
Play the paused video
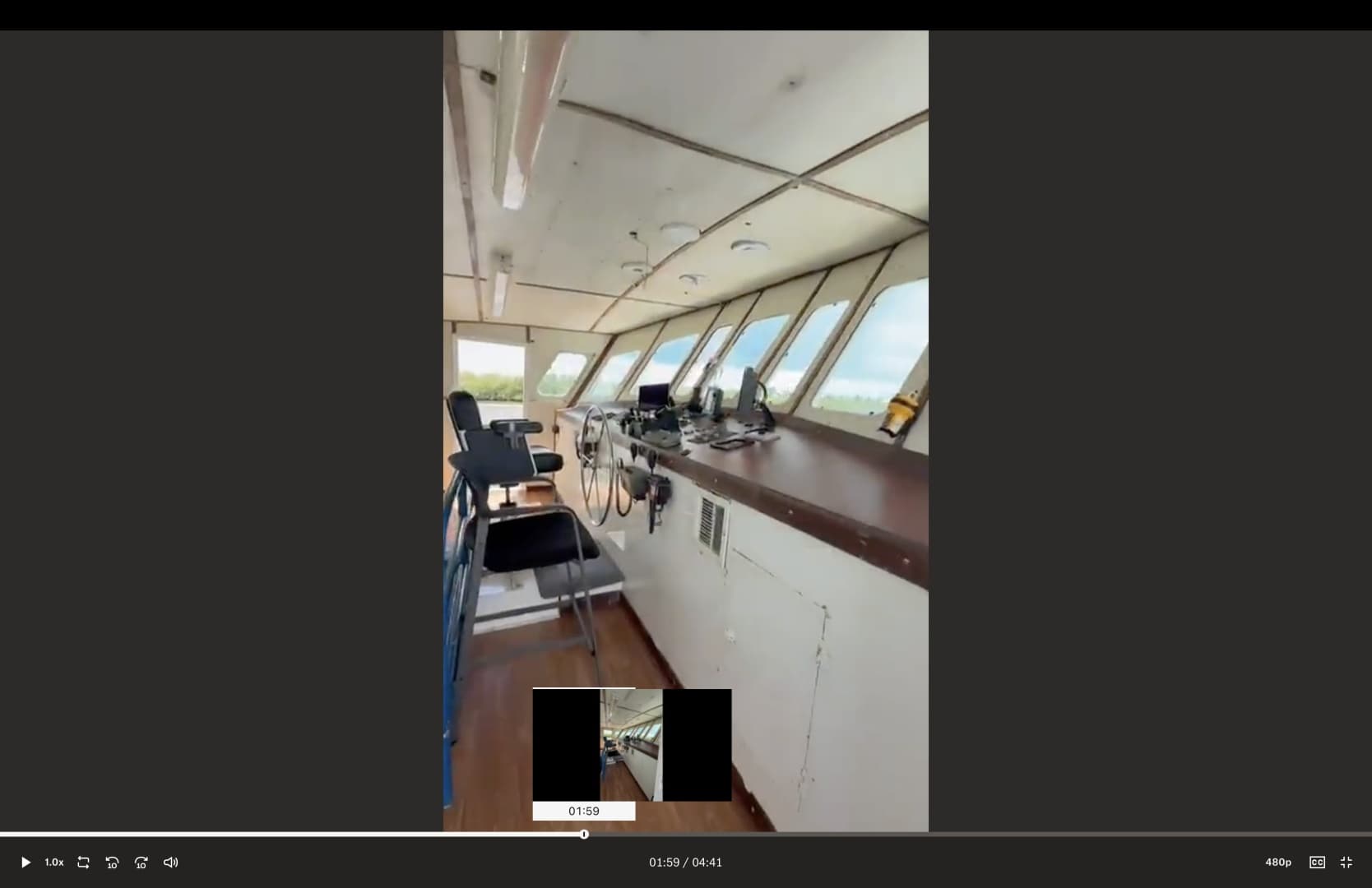(x=25, y=863)
